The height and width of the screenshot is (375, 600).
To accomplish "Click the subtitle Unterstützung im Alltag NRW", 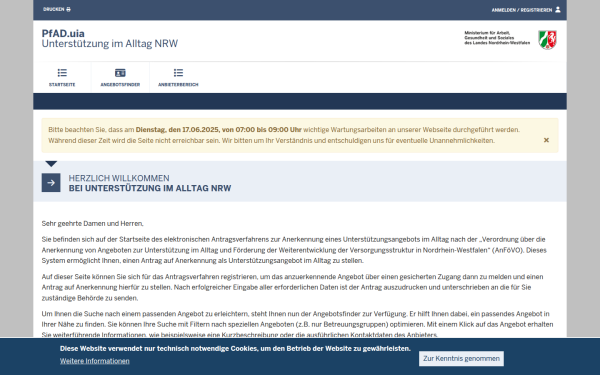I will 110,44.
